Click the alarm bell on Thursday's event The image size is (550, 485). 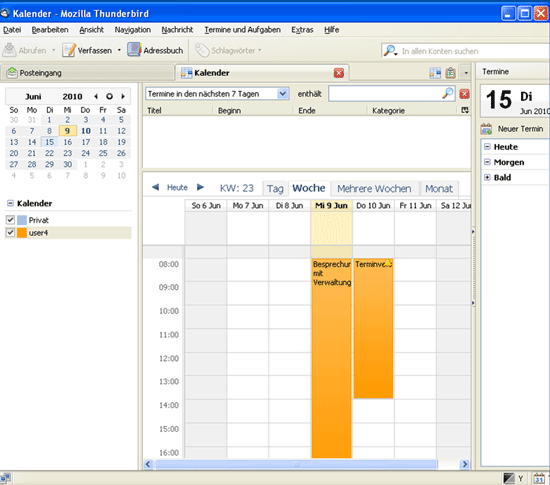(388, 263)
